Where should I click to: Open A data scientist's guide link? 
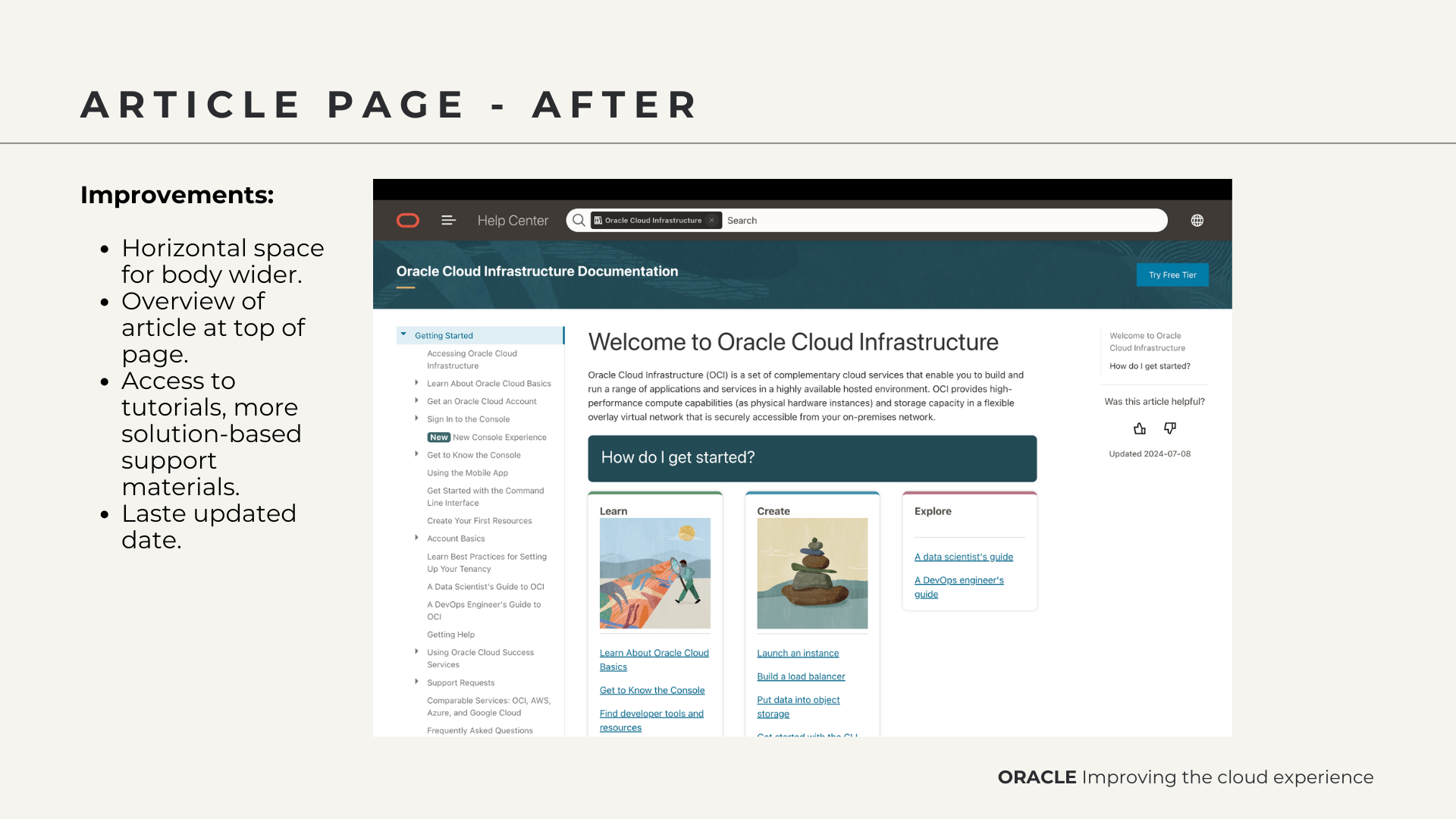(963, 557)
